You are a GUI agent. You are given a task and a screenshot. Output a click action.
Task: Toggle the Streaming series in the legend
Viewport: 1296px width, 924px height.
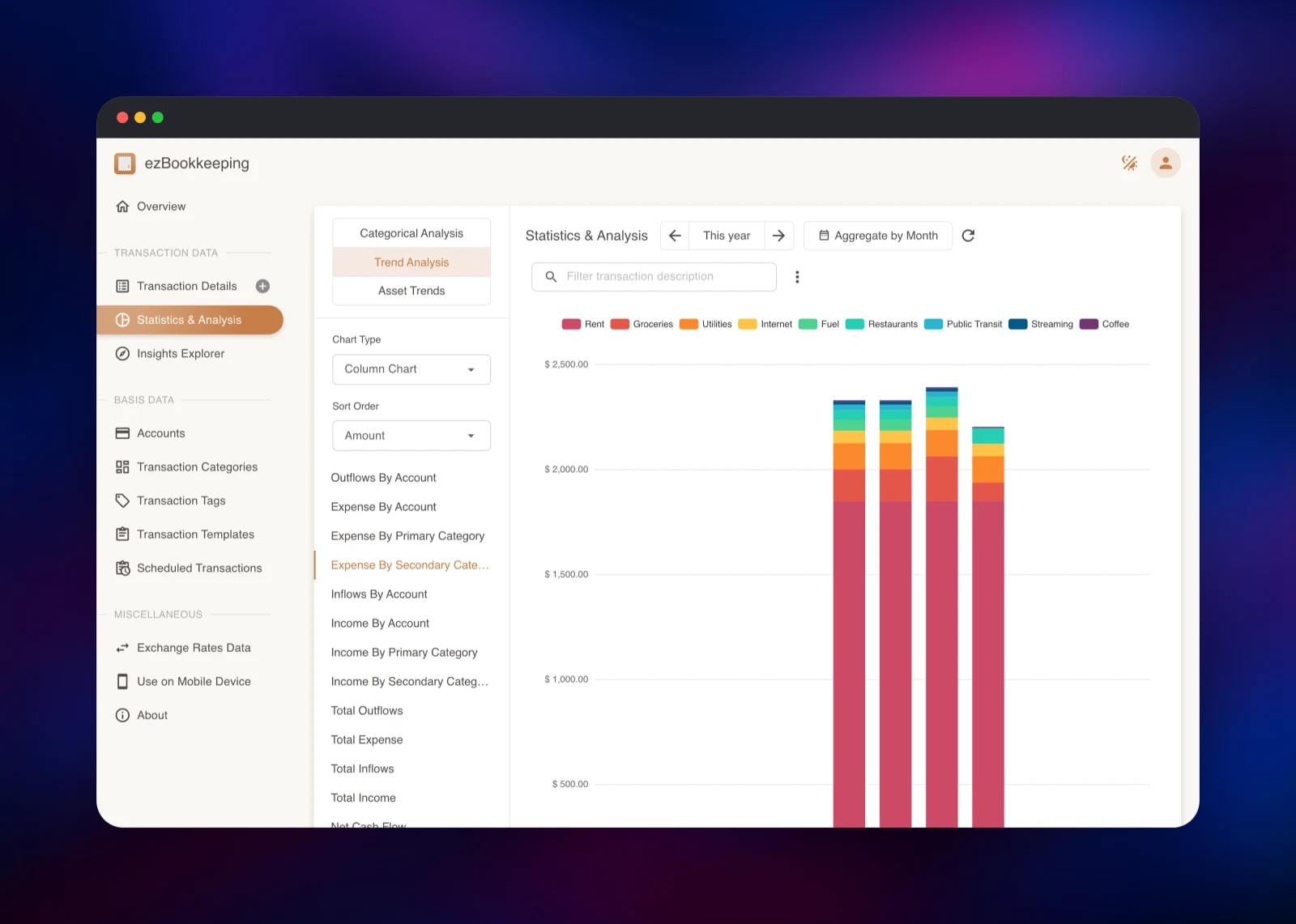pyautogui.click(x=1041, y=324)
